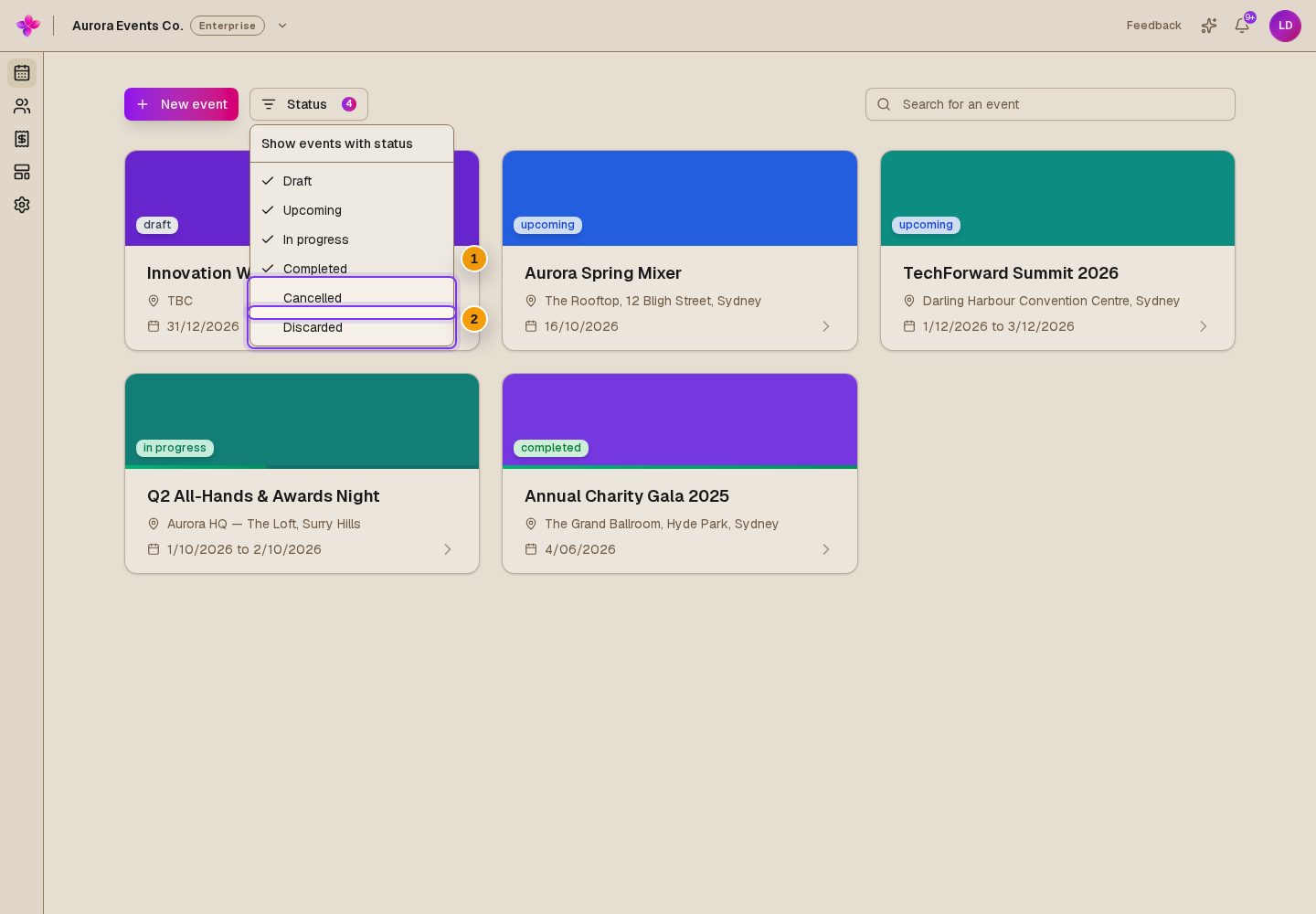Open Q2 All-Hands via its chevron
This screenshot has width=1316, height=914.
click(x=448, y=549)
